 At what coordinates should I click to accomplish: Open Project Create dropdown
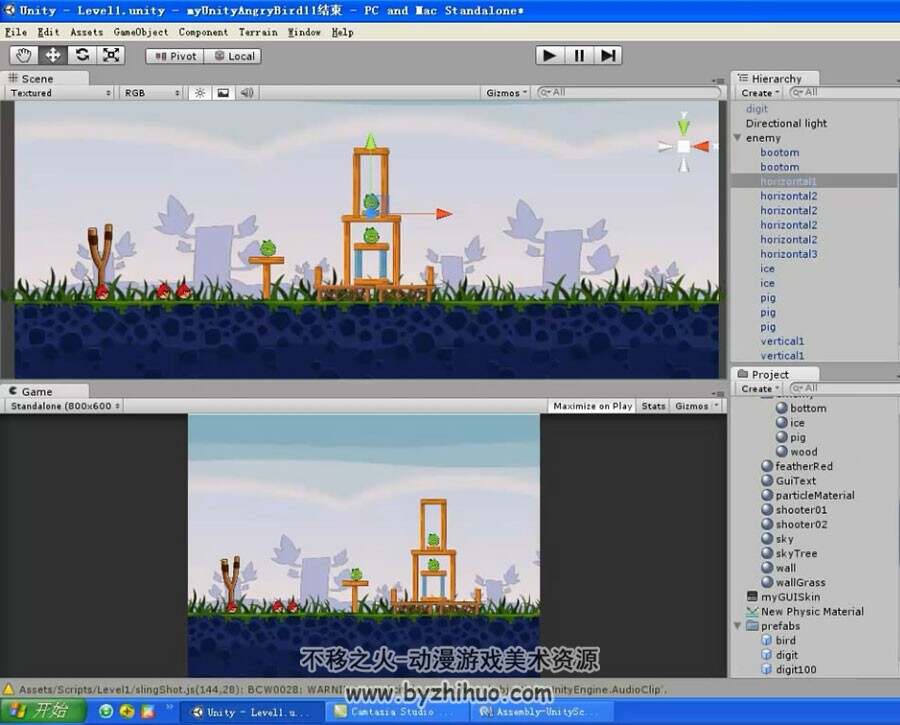[x=760, y=389]
